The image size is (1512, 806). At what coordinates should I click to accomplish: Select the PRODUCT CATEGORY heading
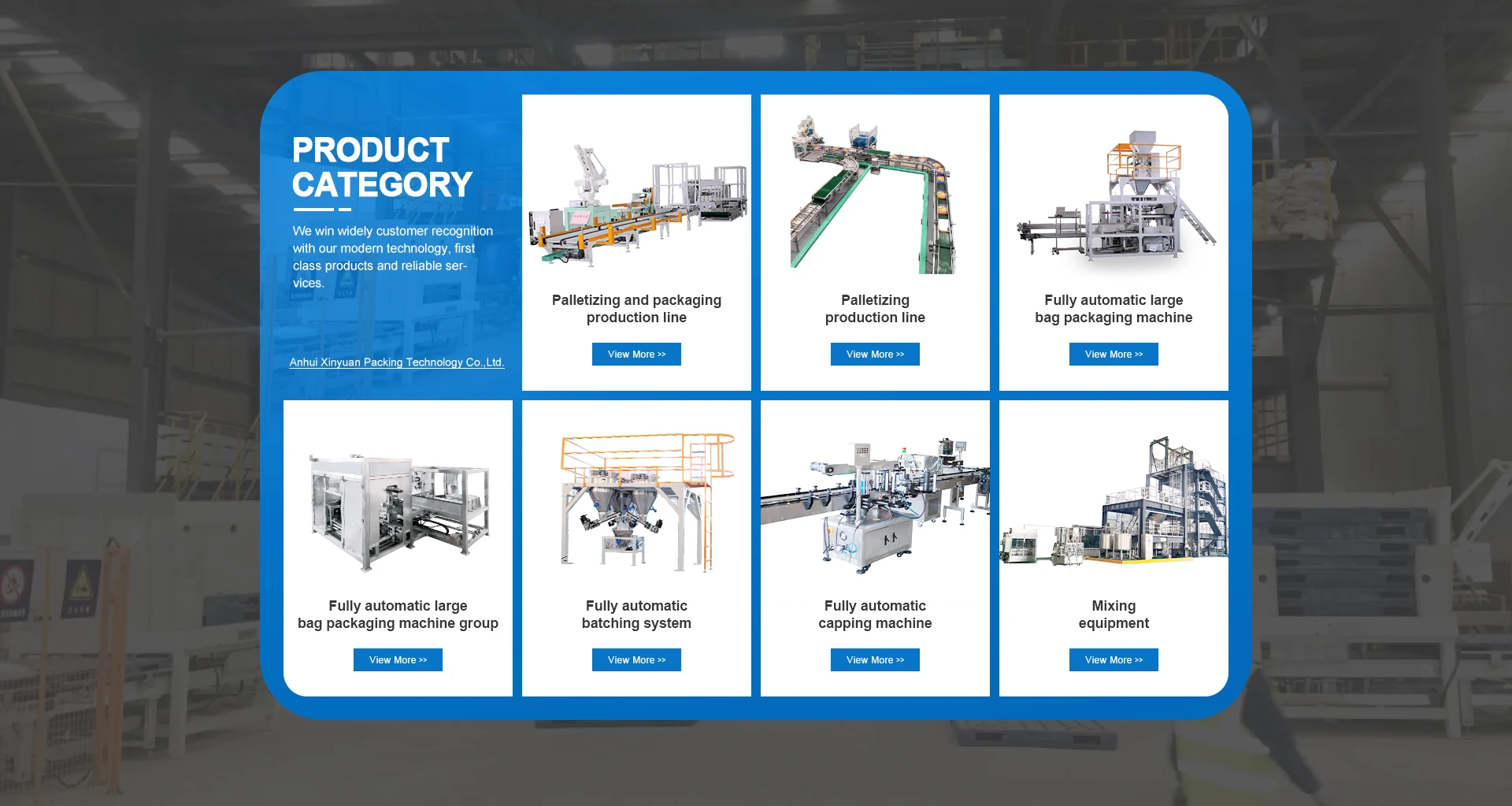pyautogui.click(x=382, y=167)
